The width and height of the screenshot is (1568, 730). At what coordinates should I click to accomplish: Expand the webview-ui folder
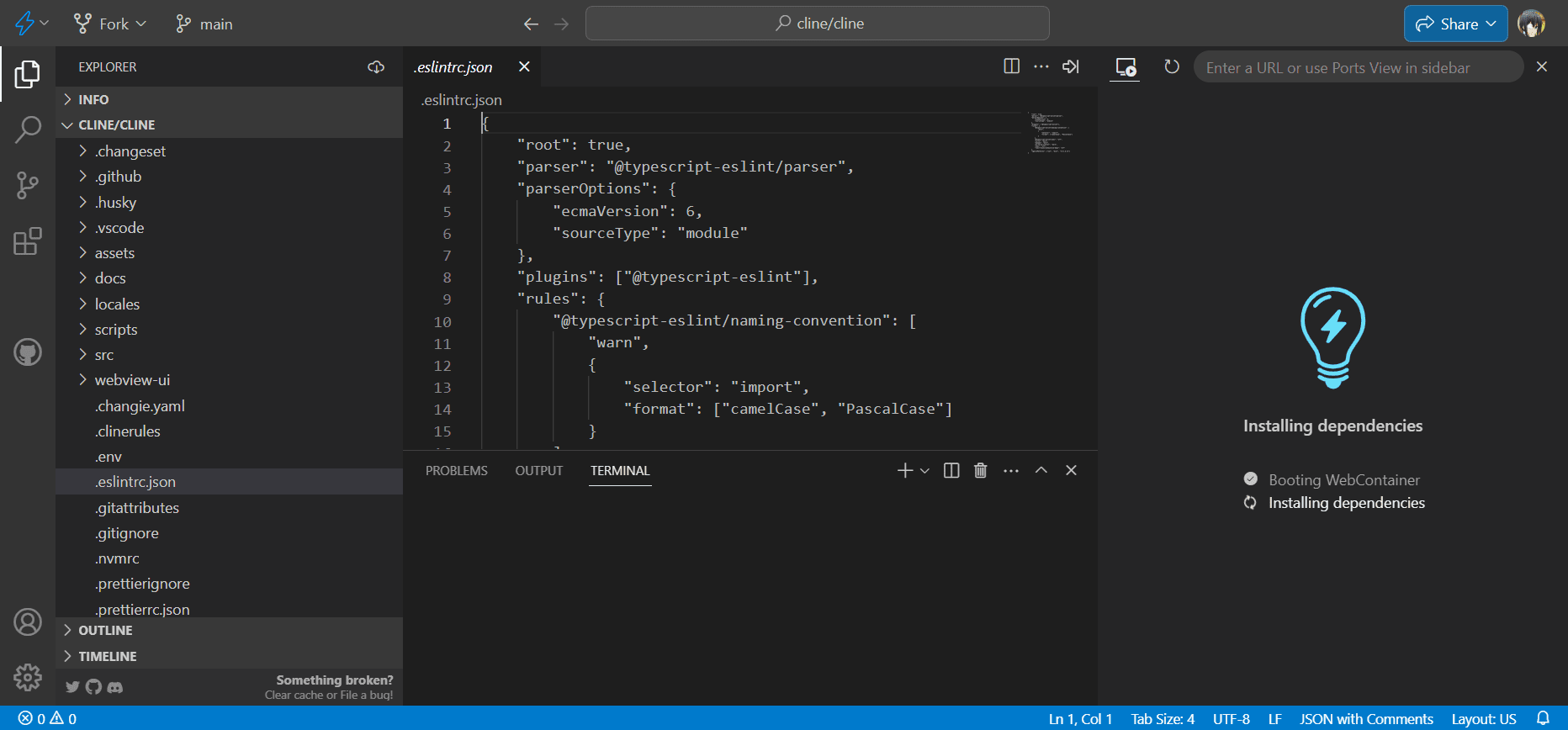coord(229,380)
